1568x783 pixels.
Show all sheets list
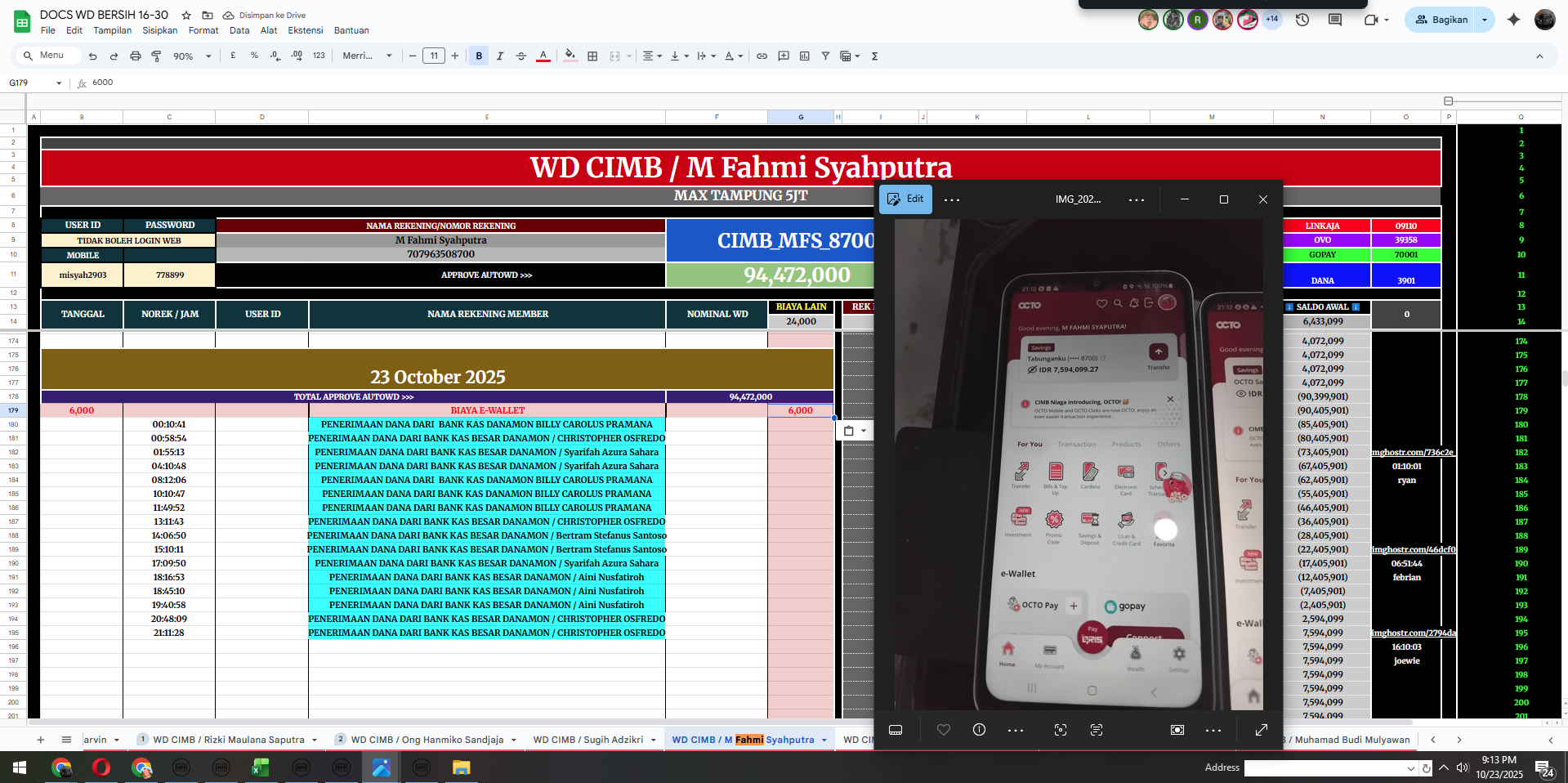click(66, 740)
